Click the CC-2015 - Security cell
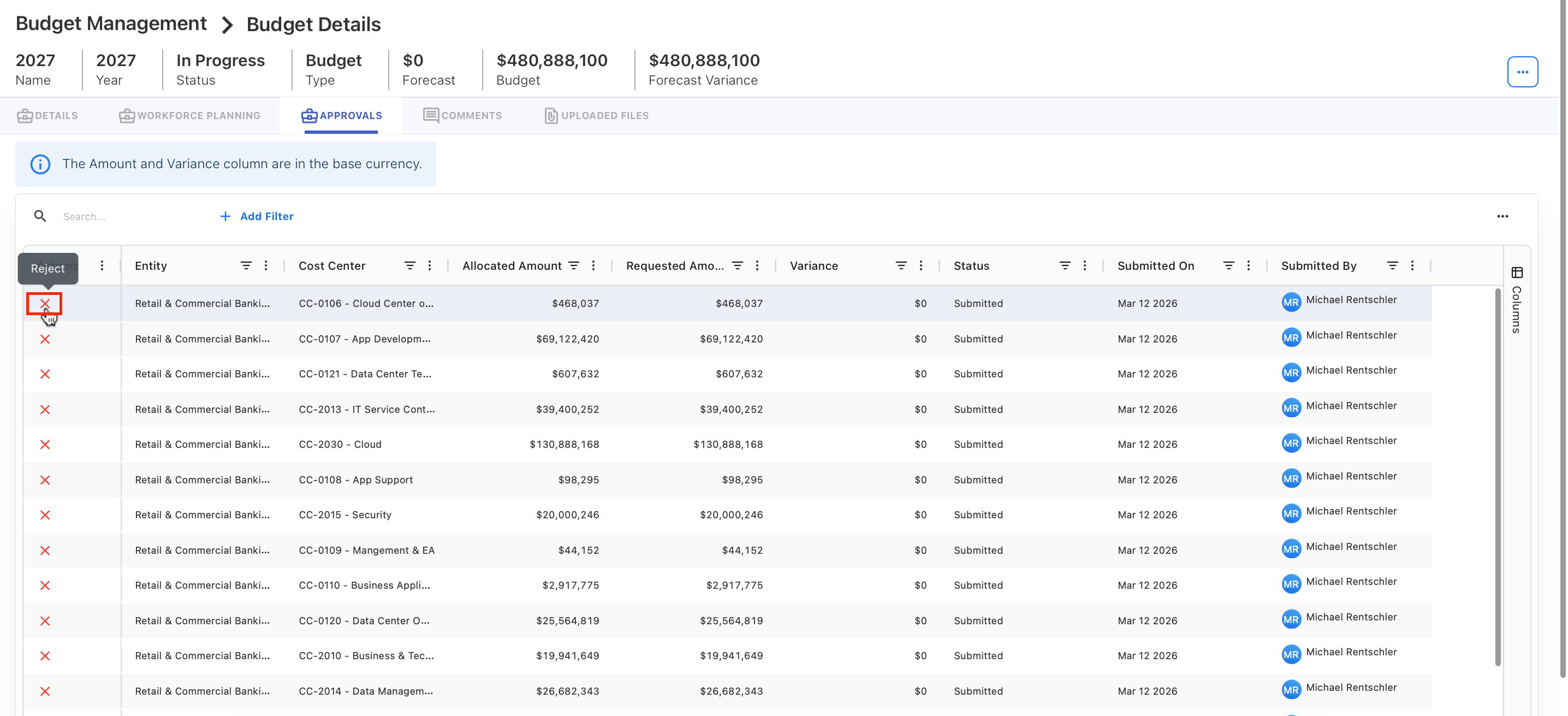 (x=345, y=515)
